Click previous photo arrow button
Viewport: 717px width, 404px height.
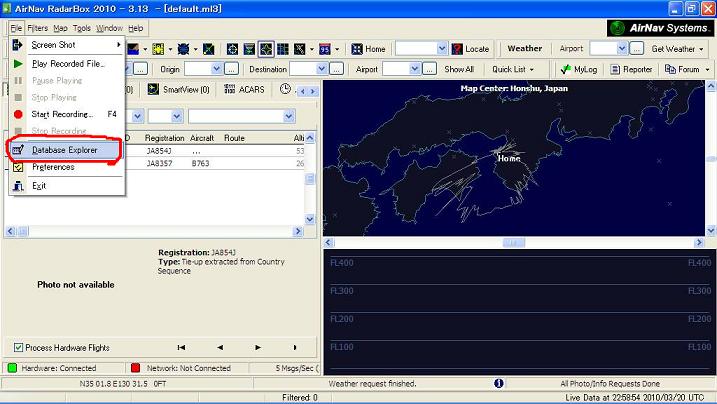click(220, 348)
